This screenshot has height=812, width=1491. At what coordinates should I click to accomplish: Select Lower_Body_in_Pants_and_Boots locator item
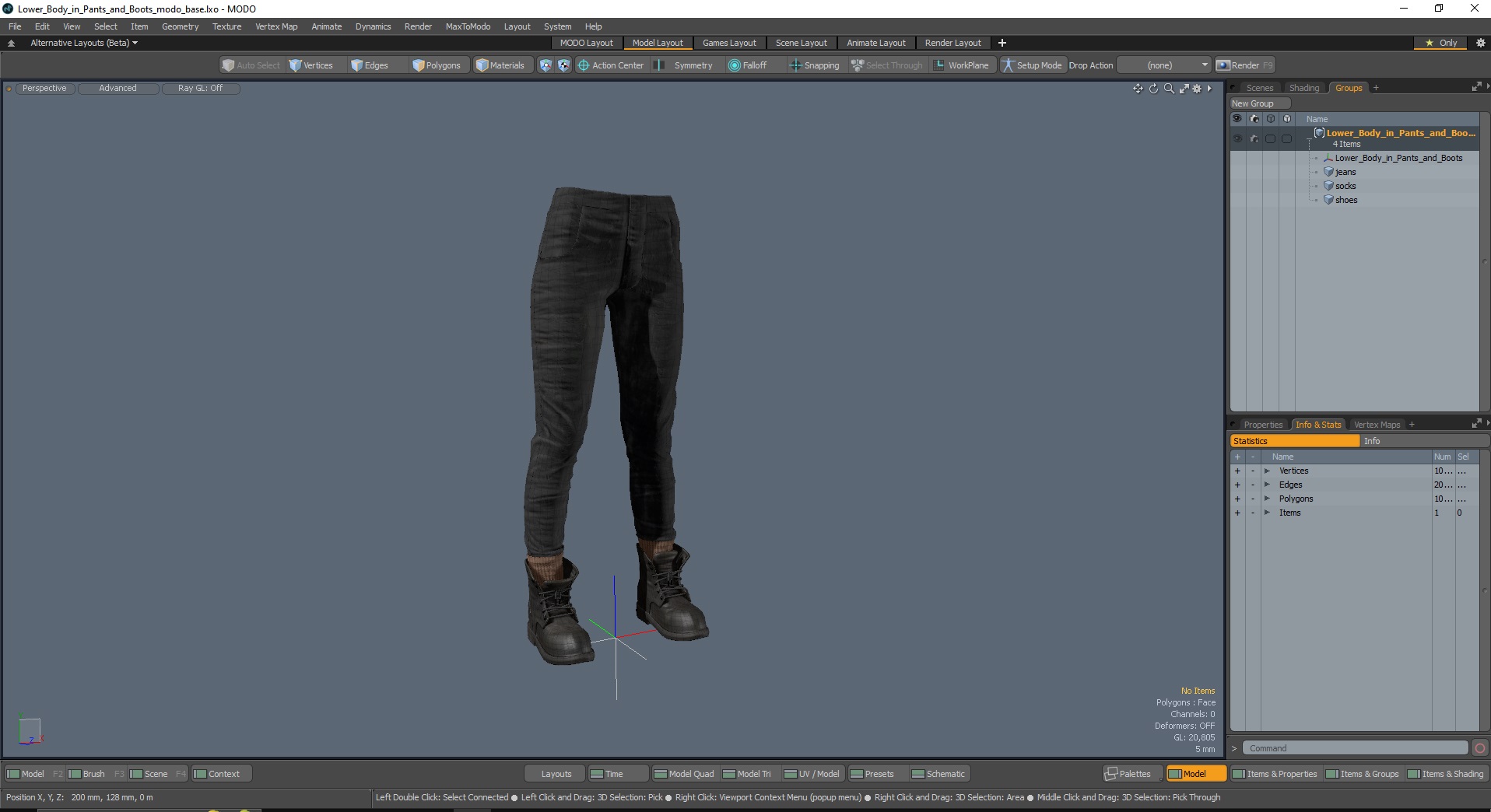1398,158
